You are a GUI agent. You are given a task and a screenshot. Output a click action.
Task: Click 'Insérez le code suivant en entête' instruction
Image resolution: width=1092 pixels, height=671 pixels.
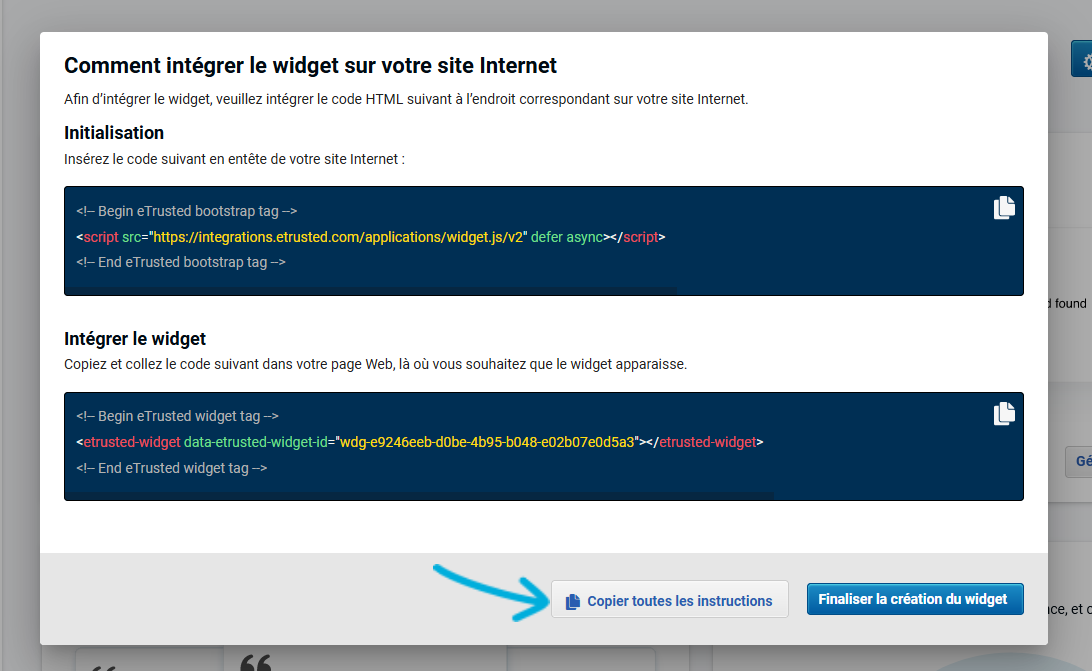(234, 160)
